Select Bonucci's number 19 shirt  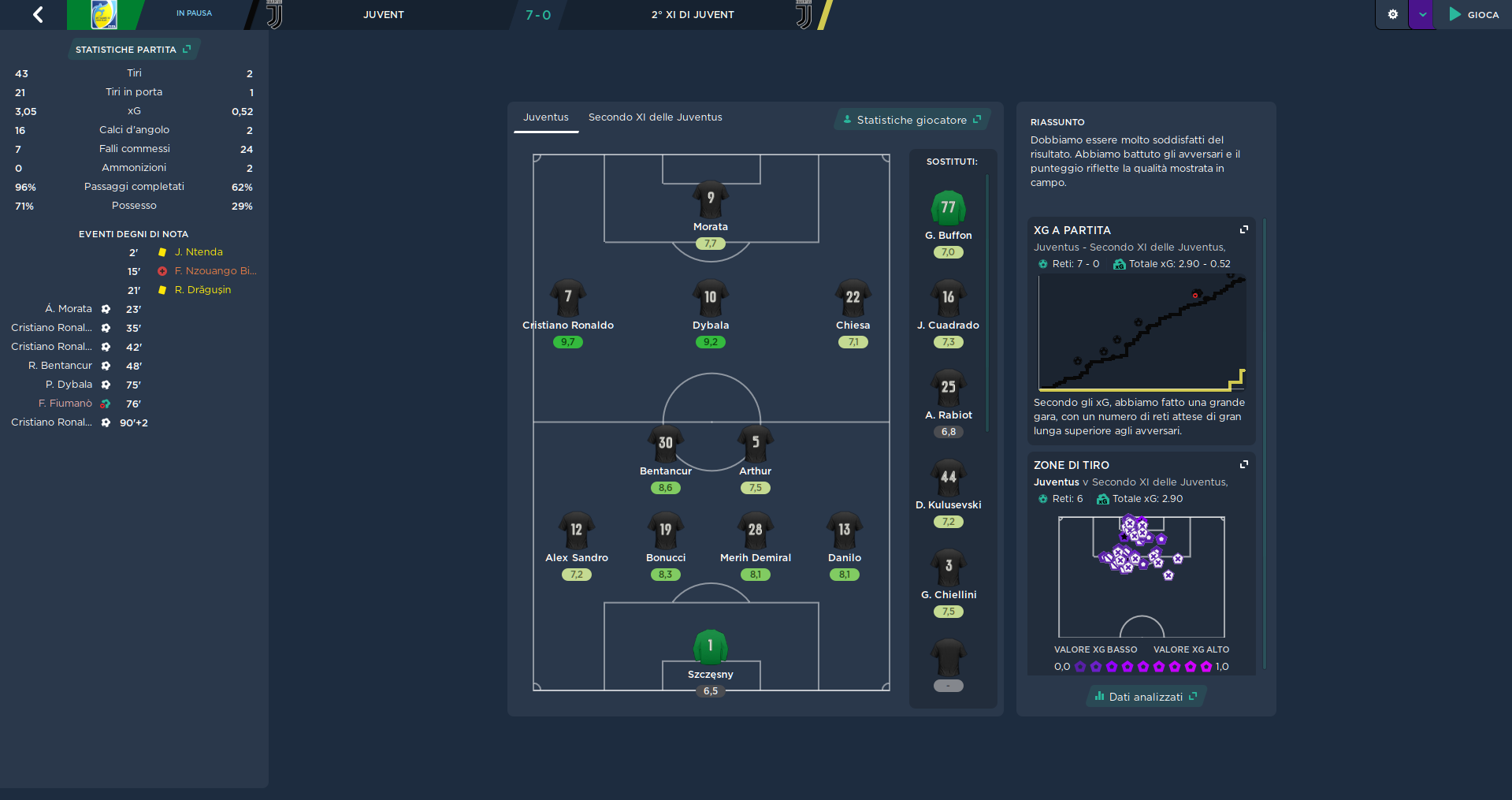(666, 530)
